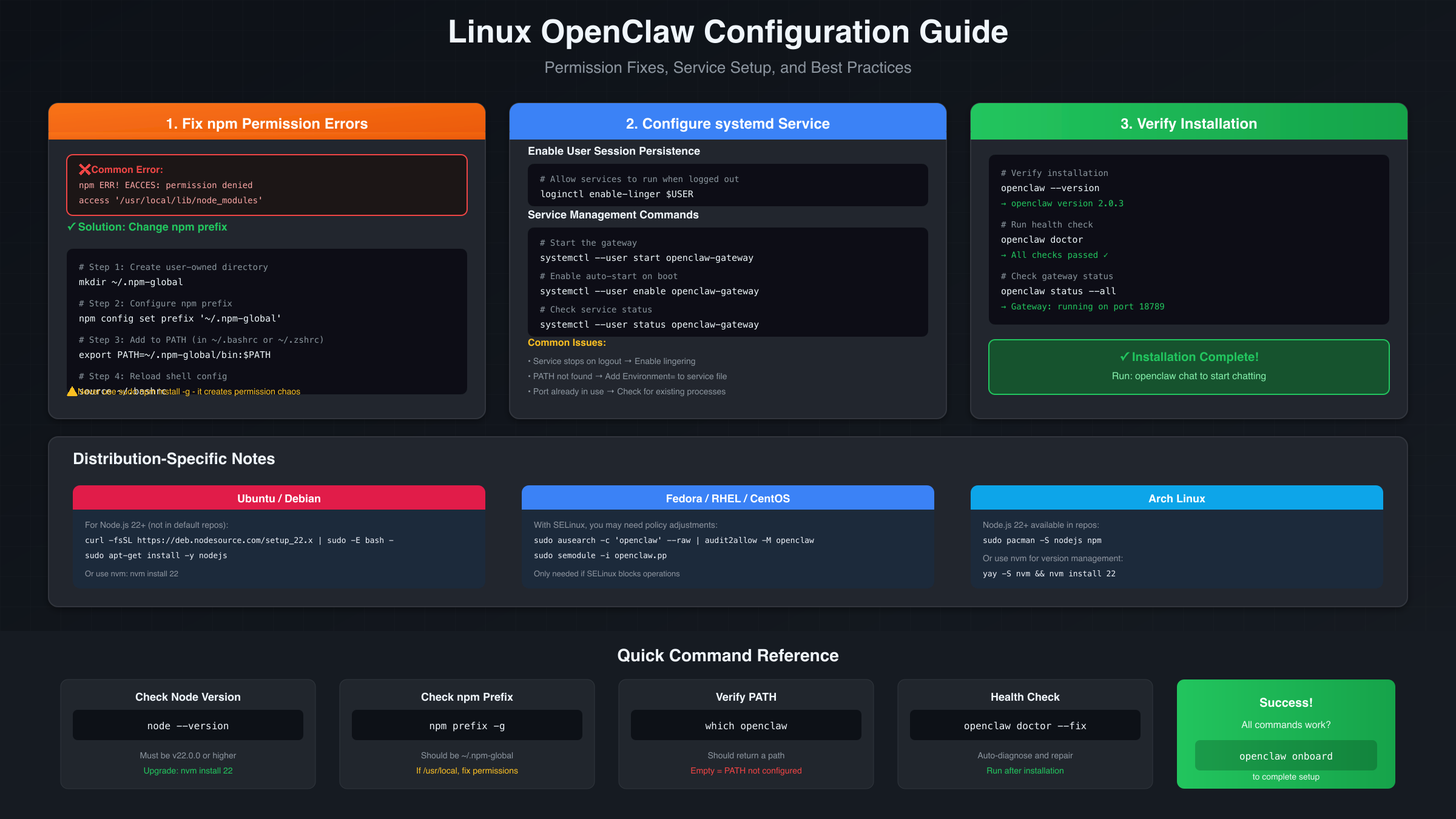This screenshot has height=819, width=1456.
Task: Click the red X error icon
Action: [85, 169]
